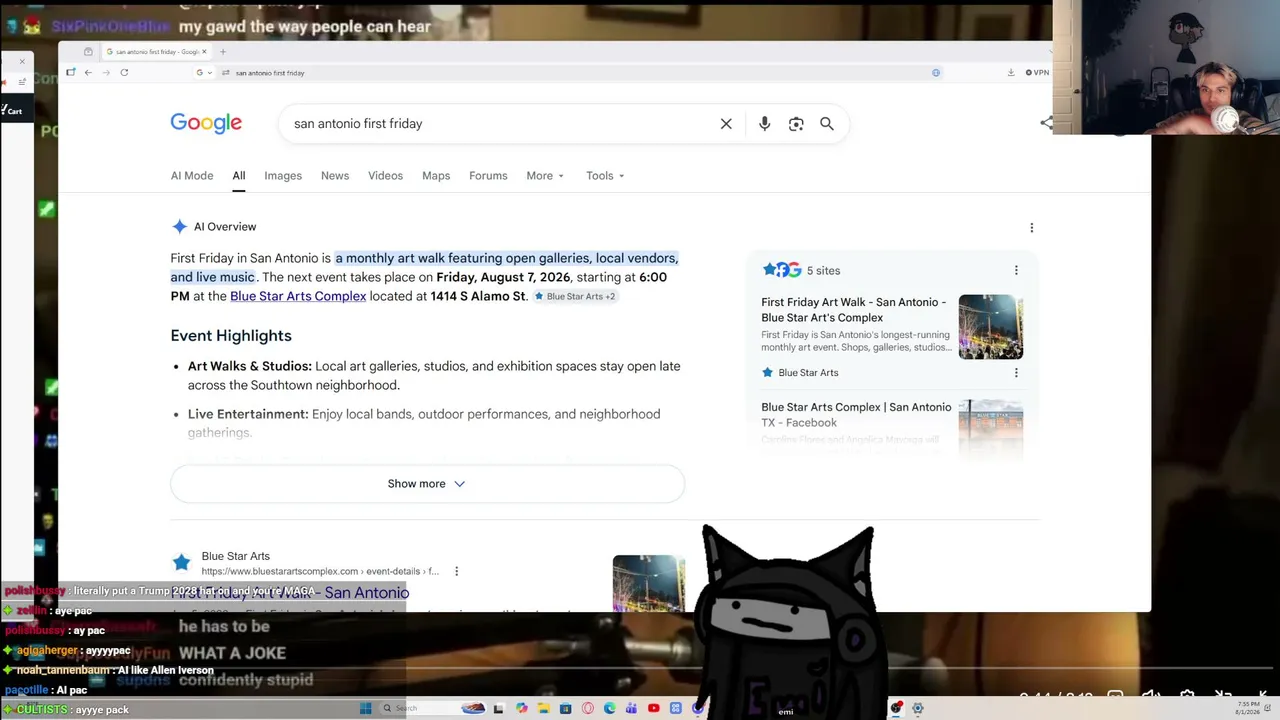This screenshot has width=1280, height=720.
Task: Select the All results tab
Action: (239, 176)
